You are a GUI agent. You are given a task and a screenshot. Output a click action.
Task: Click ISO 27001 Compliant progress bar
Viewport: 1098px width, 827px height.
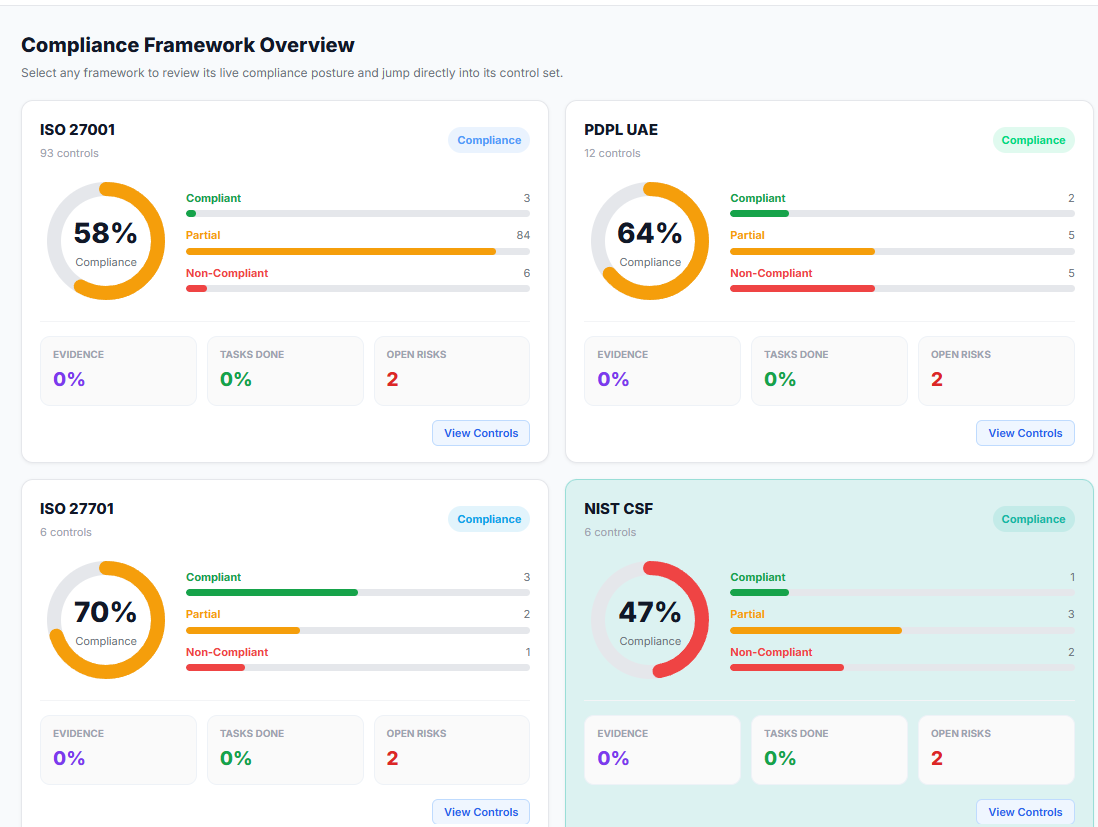(x=358, y=214)
